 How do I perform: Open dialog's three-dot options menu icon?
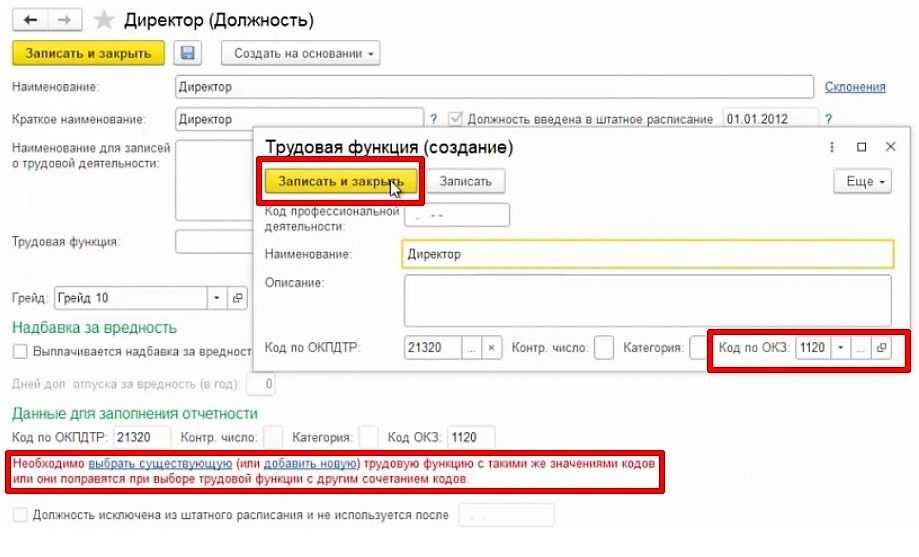coord(832,147)
